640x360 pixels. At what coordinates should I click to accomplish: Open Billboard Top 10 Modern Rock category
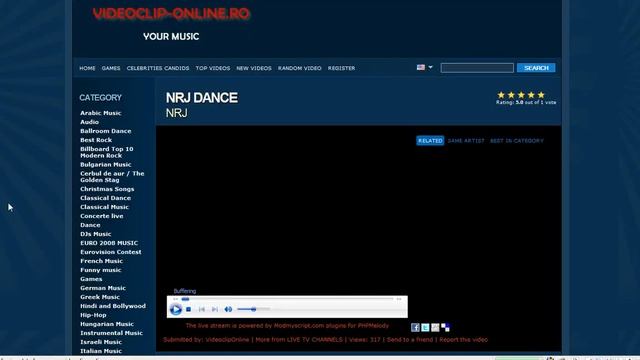point(107,152)
